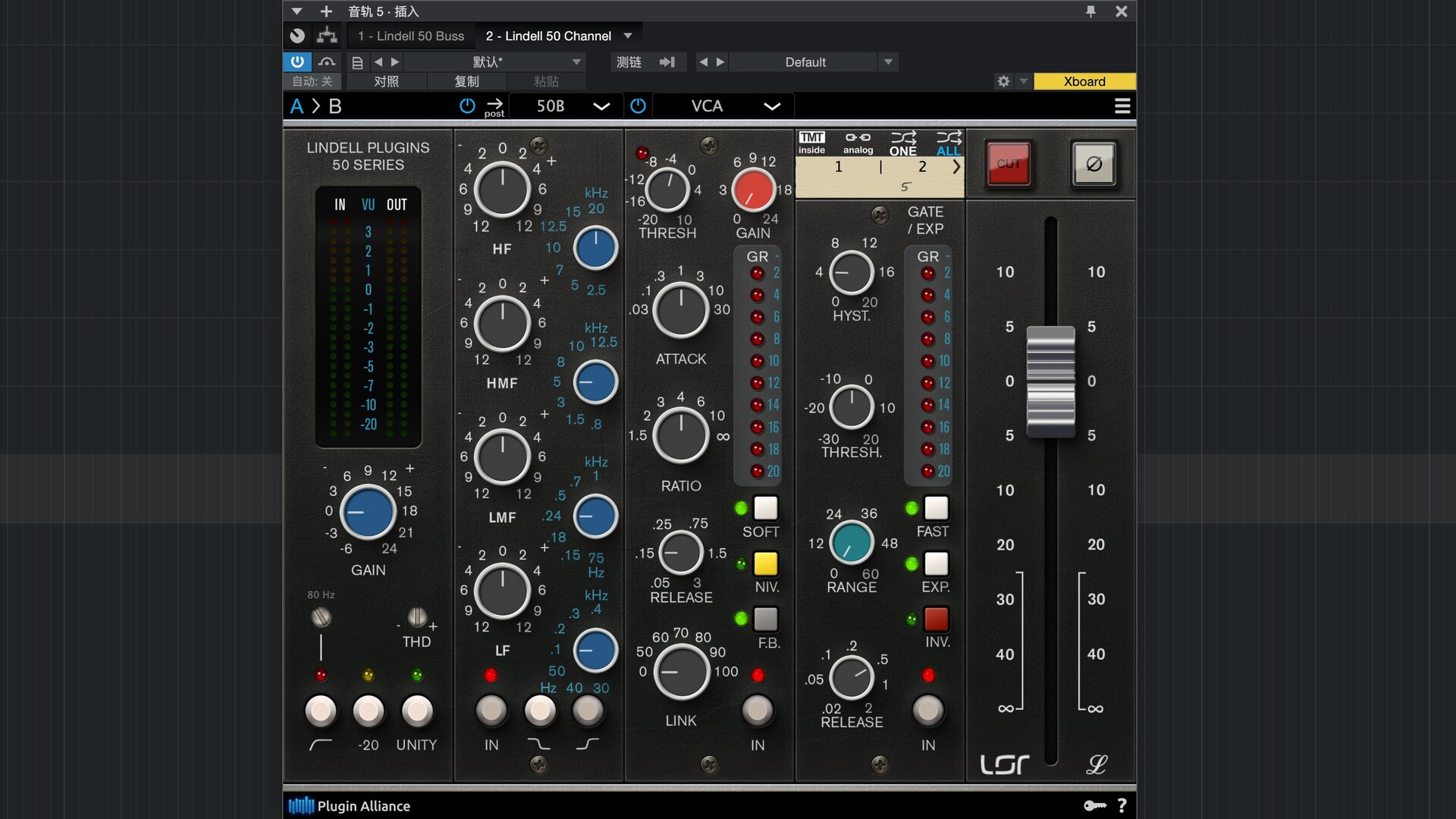Click the compressor LINK knob

click(681, 672)
